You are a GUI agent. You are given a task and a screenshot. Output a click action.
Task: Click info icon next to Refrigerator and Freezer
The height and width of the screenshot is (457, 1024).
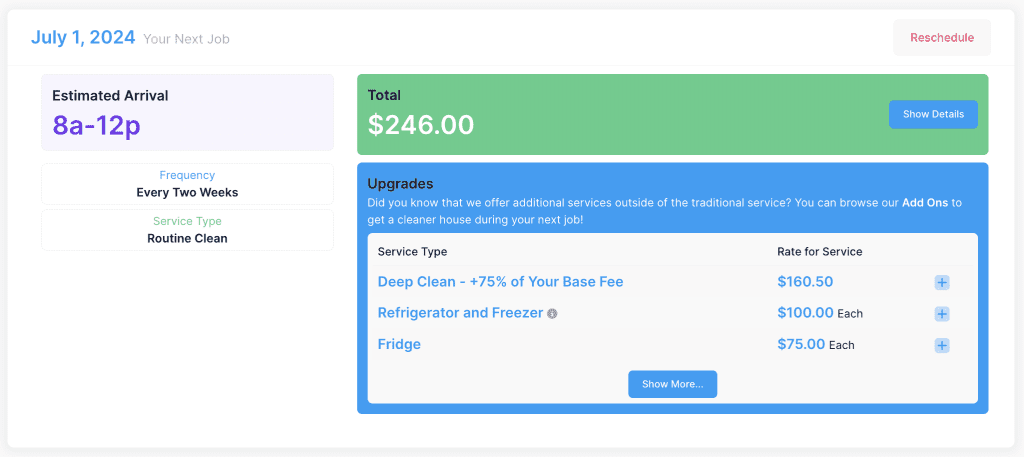click(x=552, y=314)
